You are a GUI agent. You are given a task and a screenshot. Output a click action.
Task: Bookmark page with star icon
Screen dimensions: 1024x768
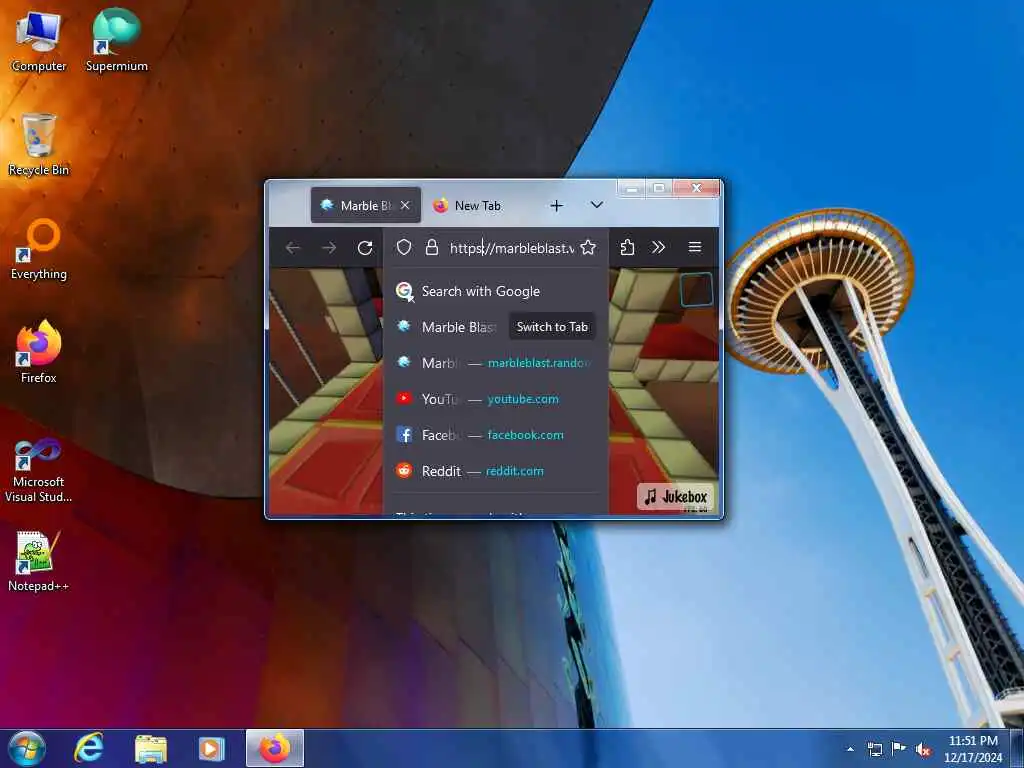[588, 248]
